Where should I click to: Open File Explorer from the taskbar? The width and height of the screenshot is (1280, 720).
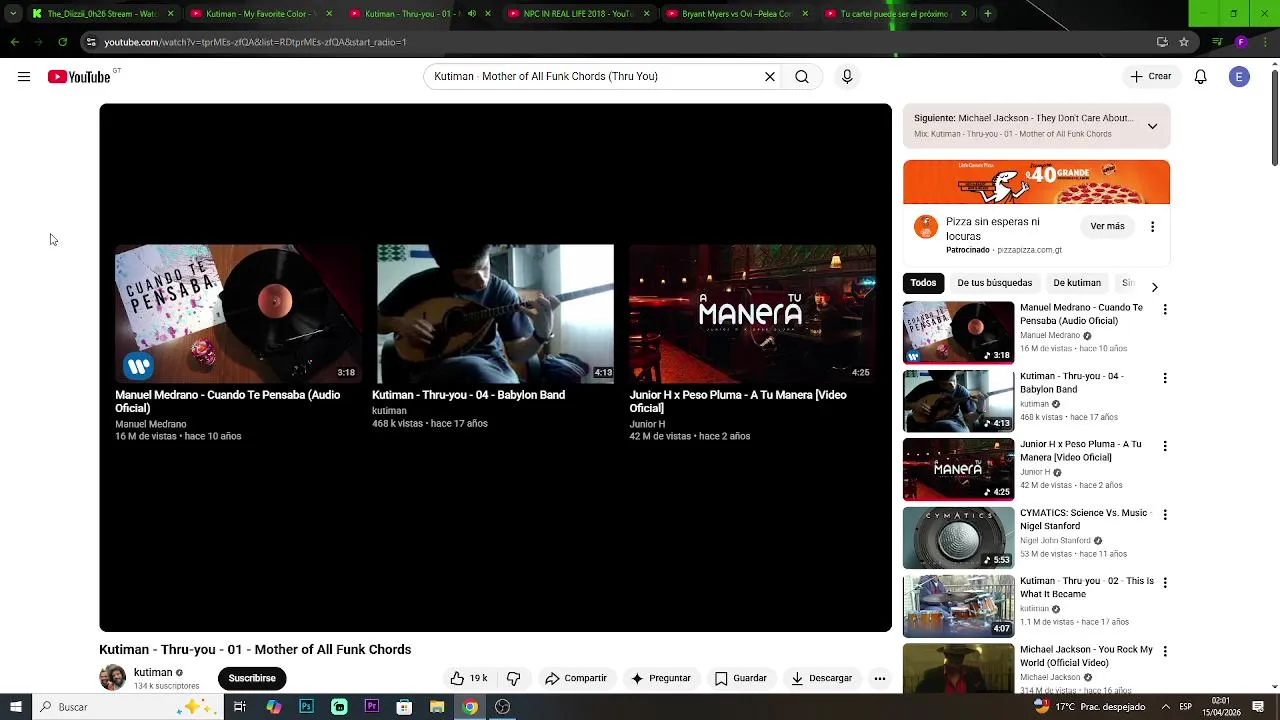tap(437, 707)
